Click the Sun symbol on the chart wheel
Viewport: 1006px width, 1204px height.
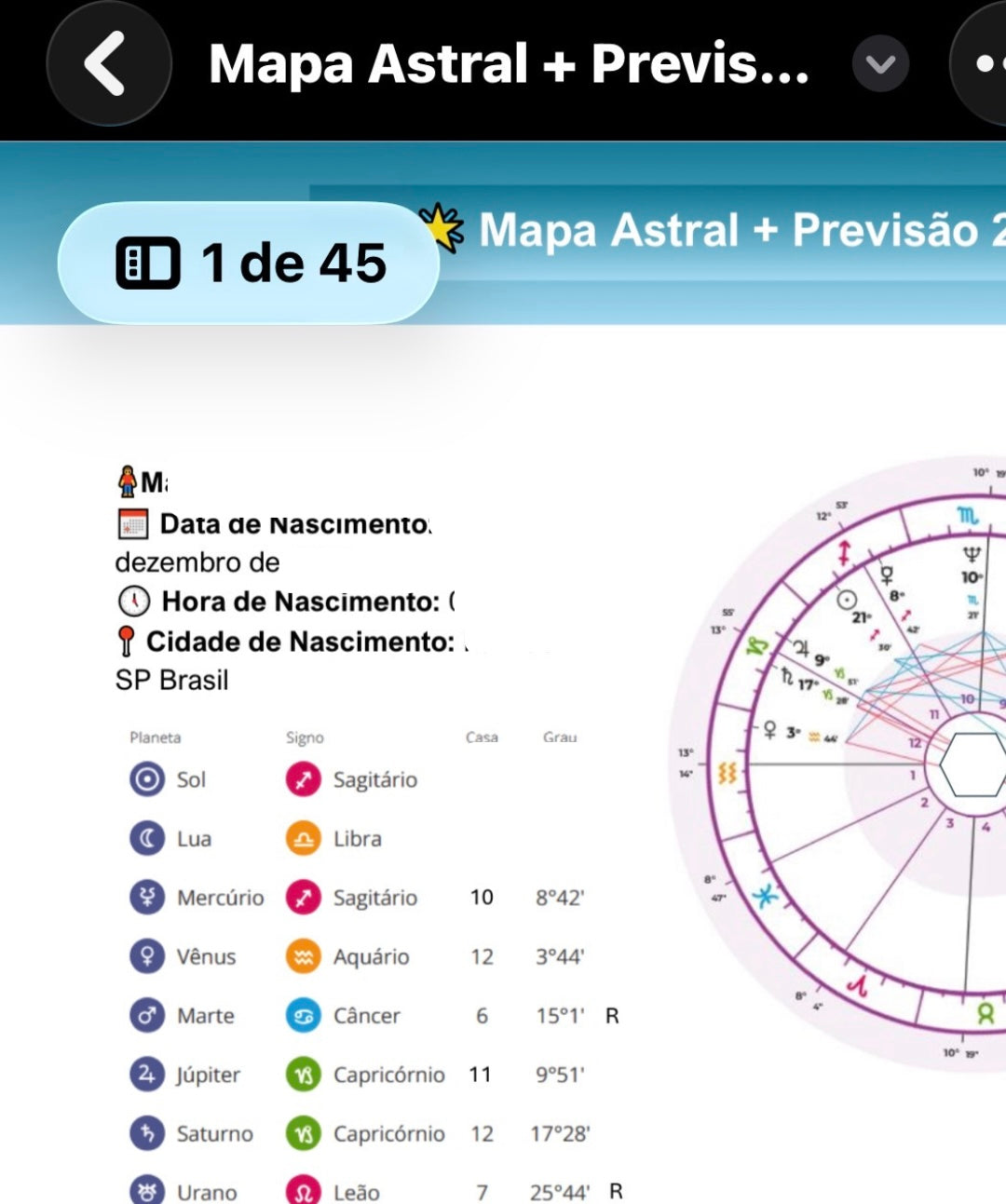pyautogui.click(x=847, y=600)
